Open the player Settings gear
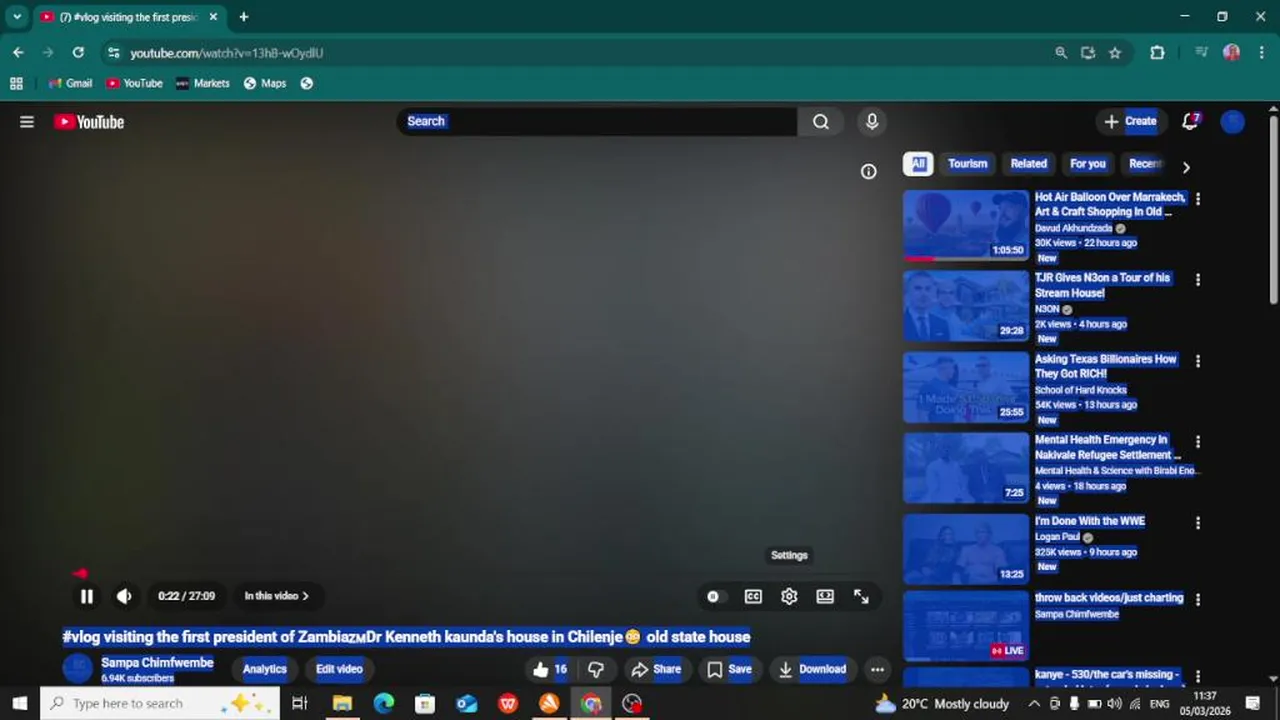The width and height of the screenshot is (1280, 720). [x=789, y=596]
